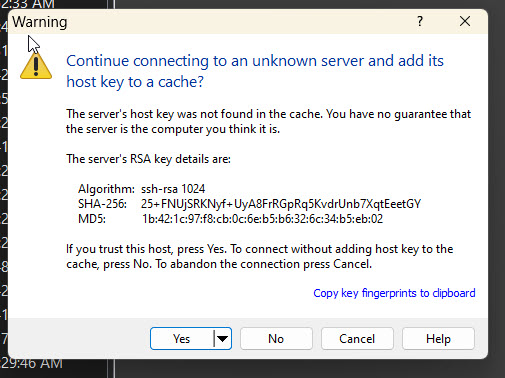The image size is (505, 378).
Task: Copy key fingerprints to clipboard
Action: pyautogui.click(x=394, y=293)
